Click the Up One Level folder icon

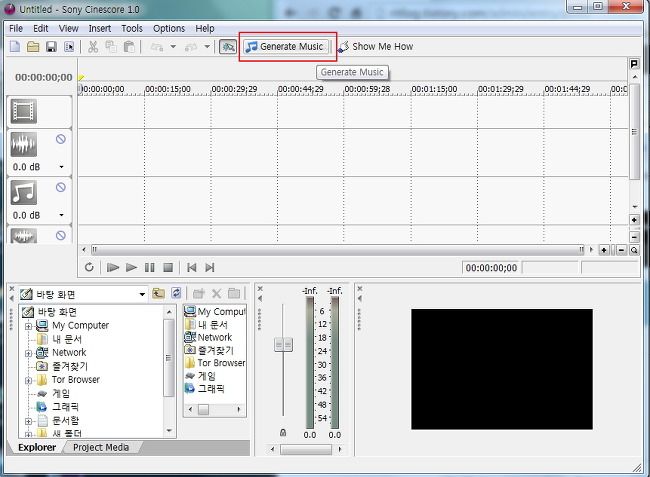pos(158,293)
